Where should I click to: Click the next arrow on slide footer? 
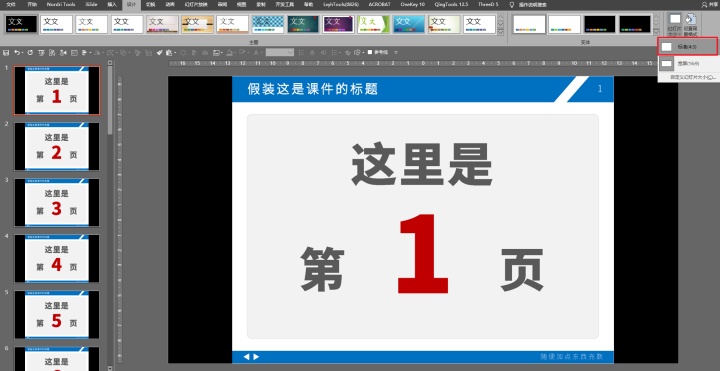[x=256, y=357]
